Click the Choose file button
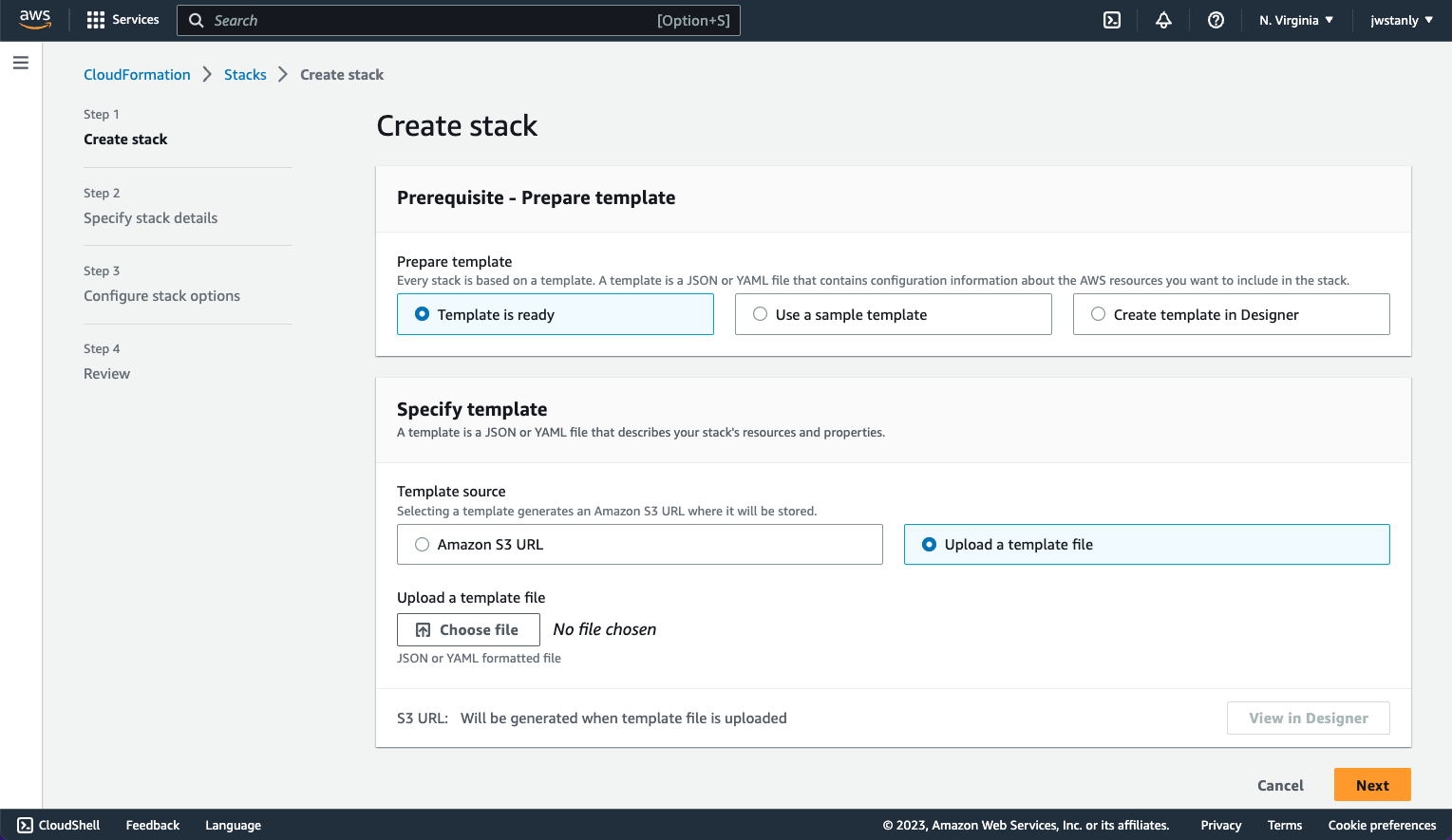The image size is (1452, 840). 468,629
